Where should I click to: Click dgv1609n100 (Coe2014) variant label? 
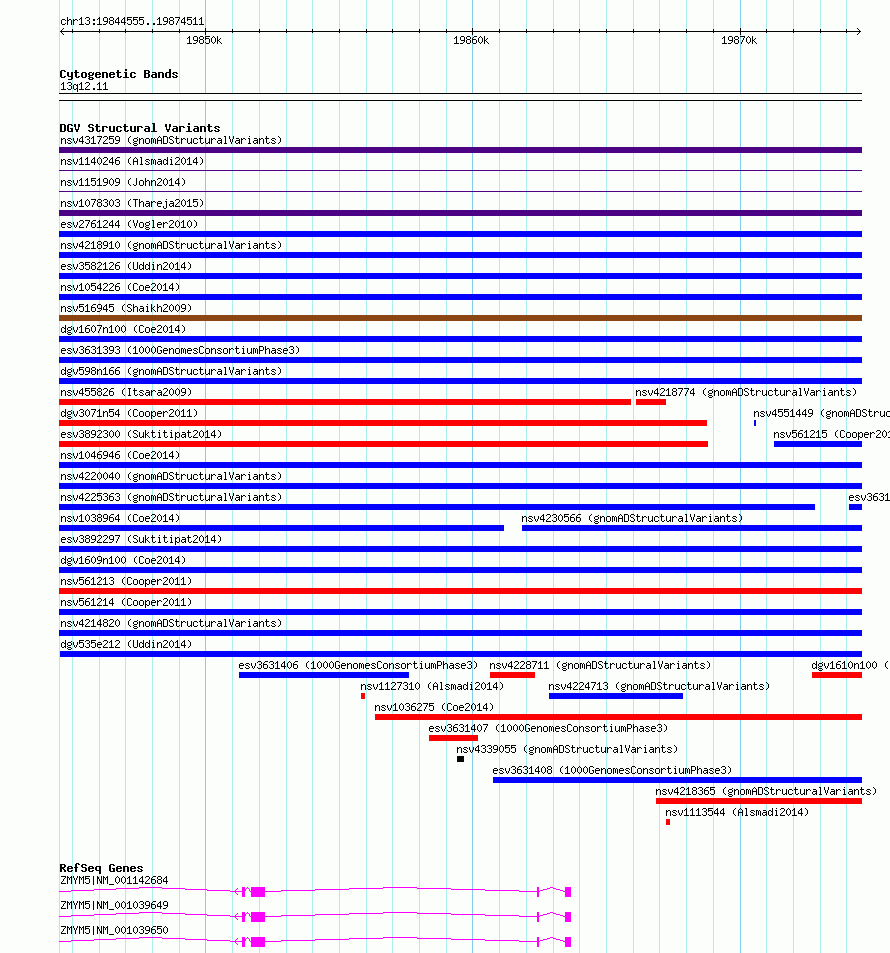tap(123, 560)
